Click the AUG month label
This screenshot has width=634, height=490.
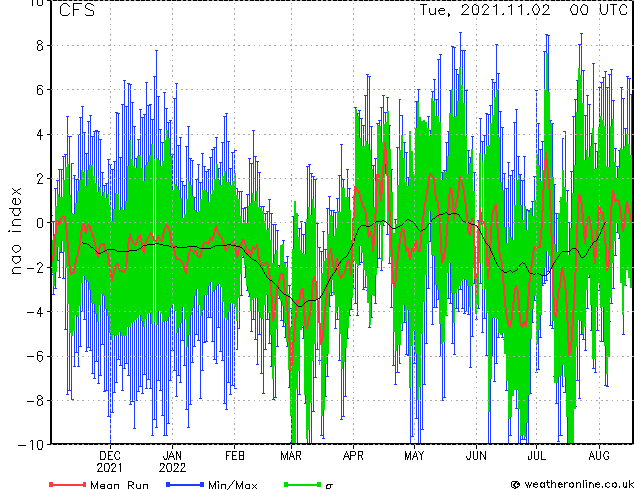click(x=599, y=456)
